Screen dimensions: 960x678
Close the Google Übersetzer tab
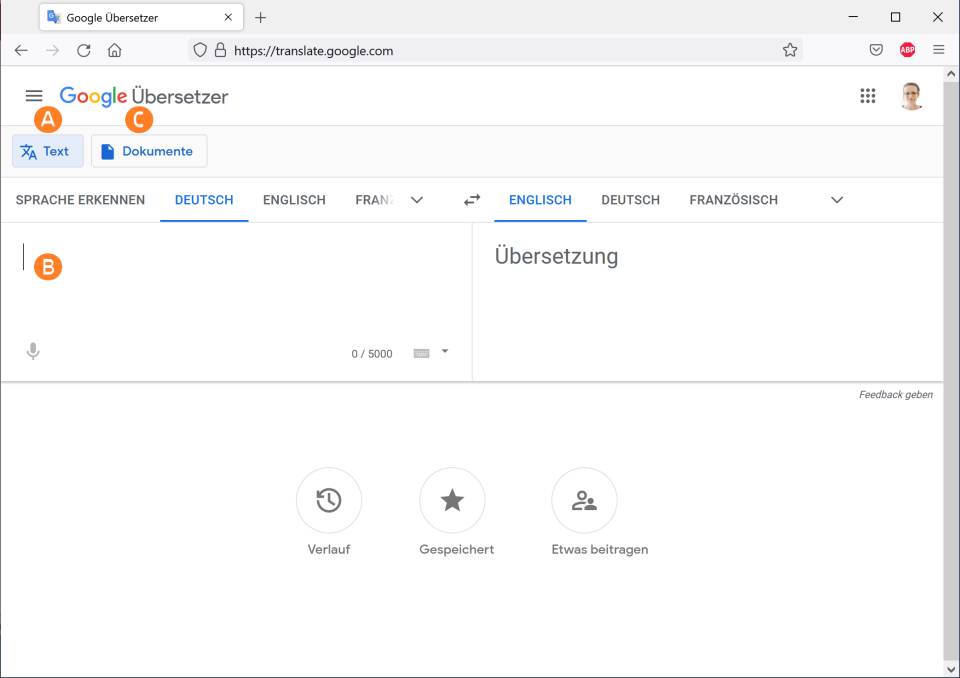click(x=228, y=17)
